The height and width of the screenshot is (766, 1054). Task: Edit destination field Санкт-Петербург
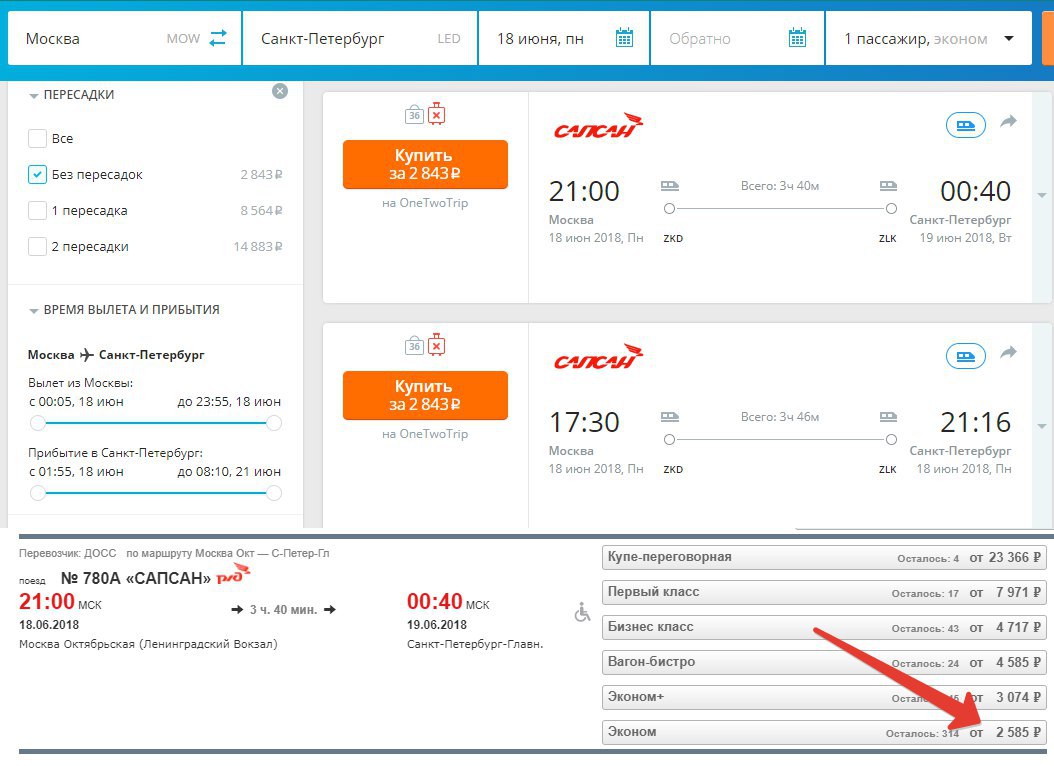[360, 38]
